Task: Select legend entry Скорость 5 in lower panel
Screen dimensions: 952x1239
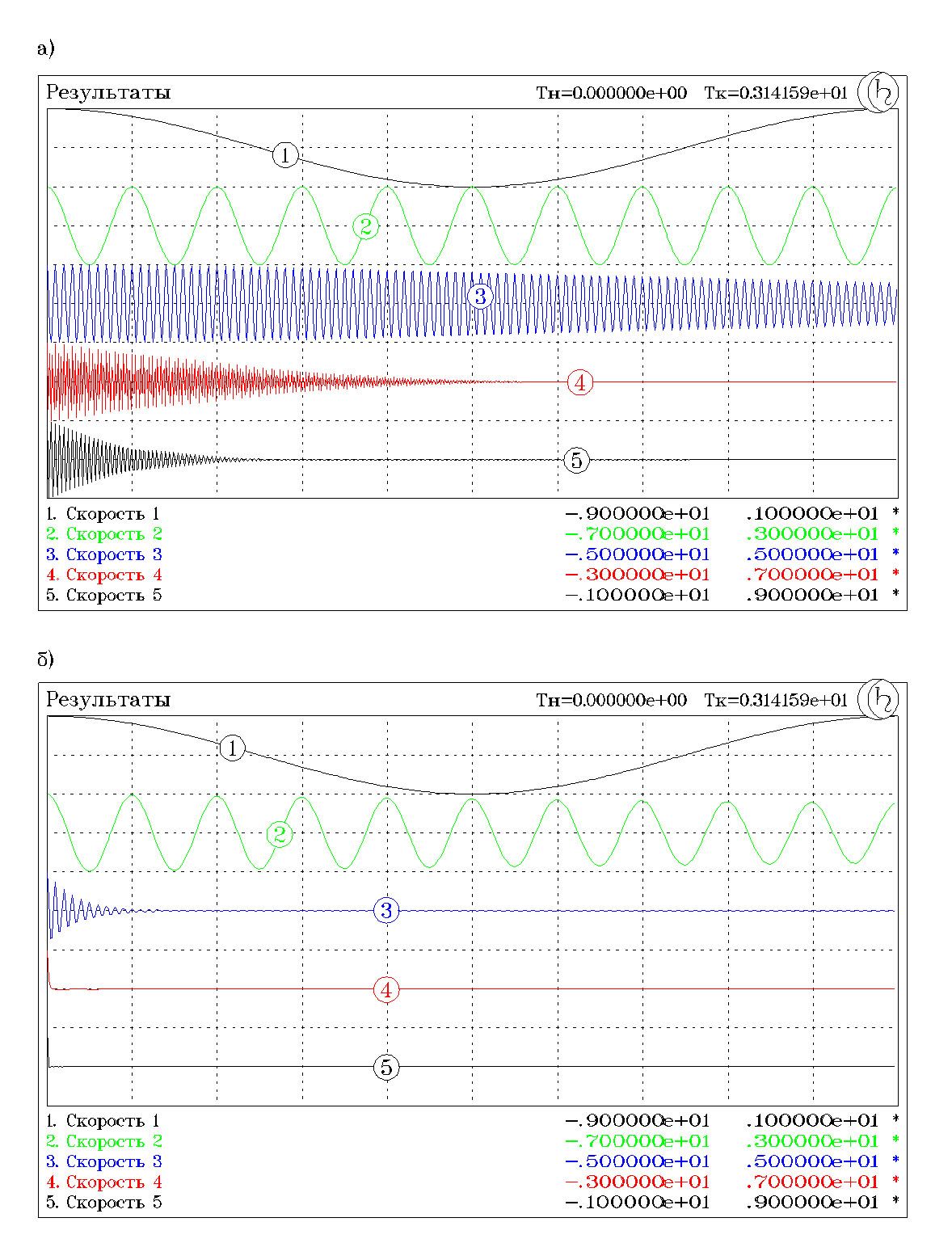Action: (104, 1203)
